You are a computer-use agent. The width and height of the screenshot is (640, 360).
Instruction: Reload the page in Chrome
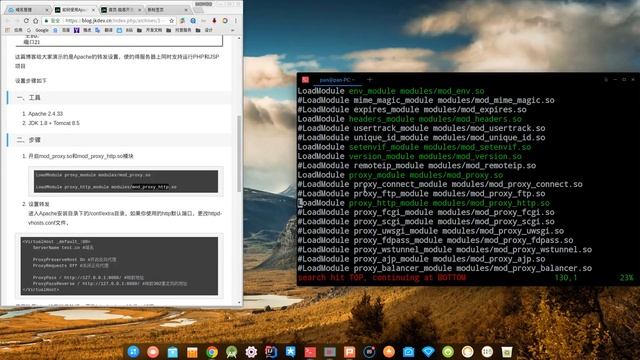(x=26, y=20)
